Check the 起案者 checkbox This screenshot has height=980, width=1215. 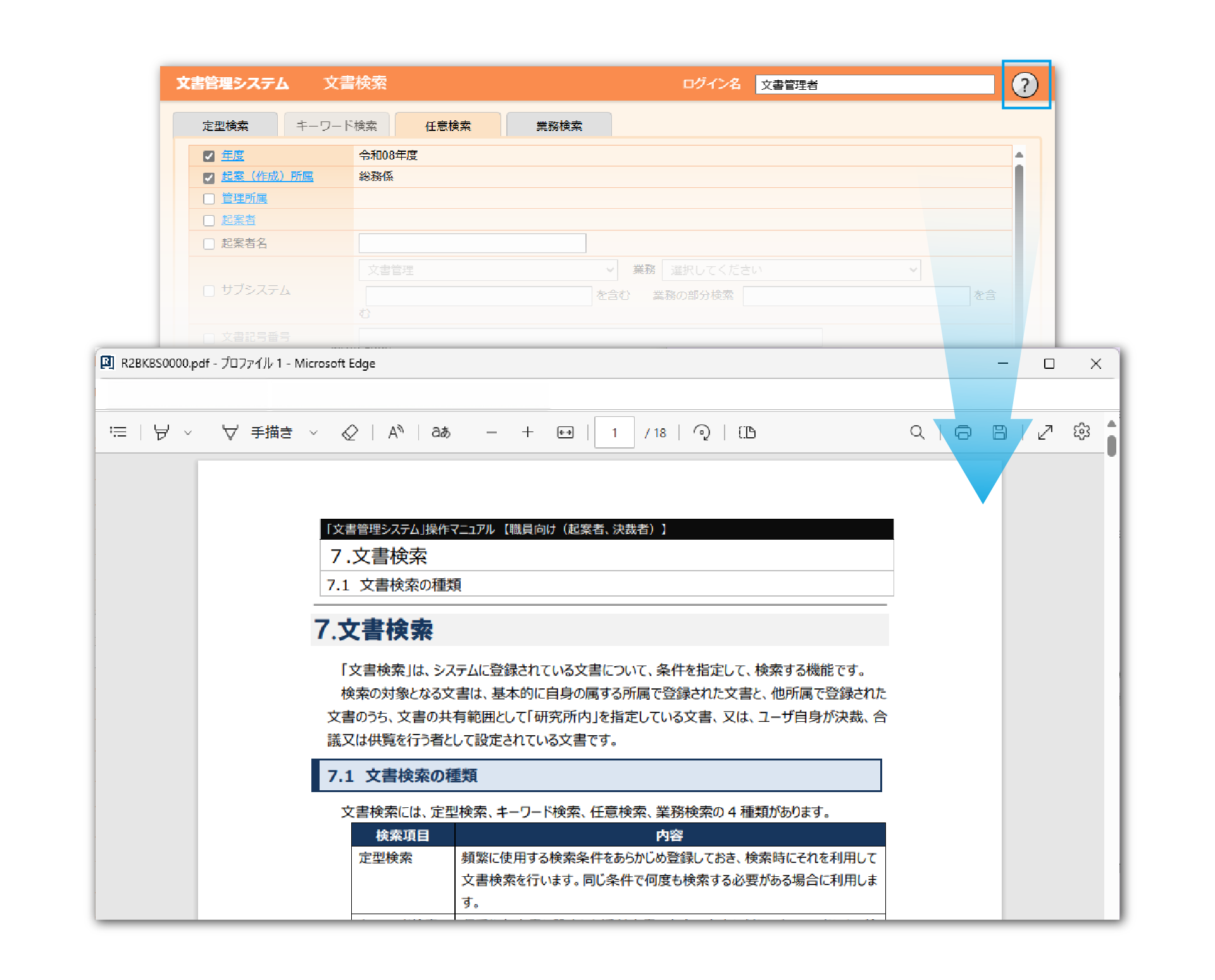[x=209, y=220]
